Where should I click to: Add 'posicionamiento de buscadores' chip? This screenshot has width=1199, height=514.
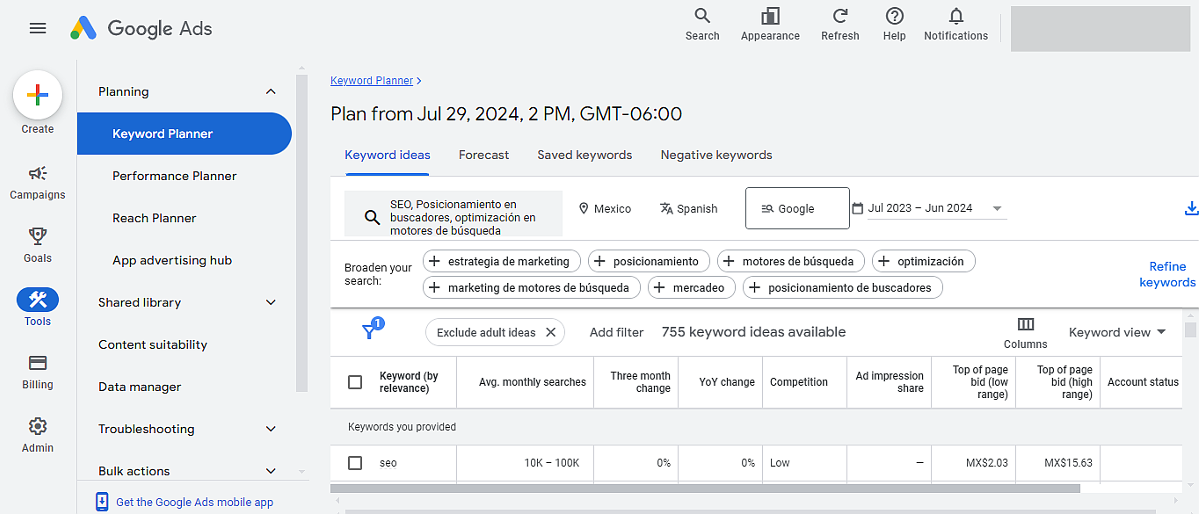843,288
